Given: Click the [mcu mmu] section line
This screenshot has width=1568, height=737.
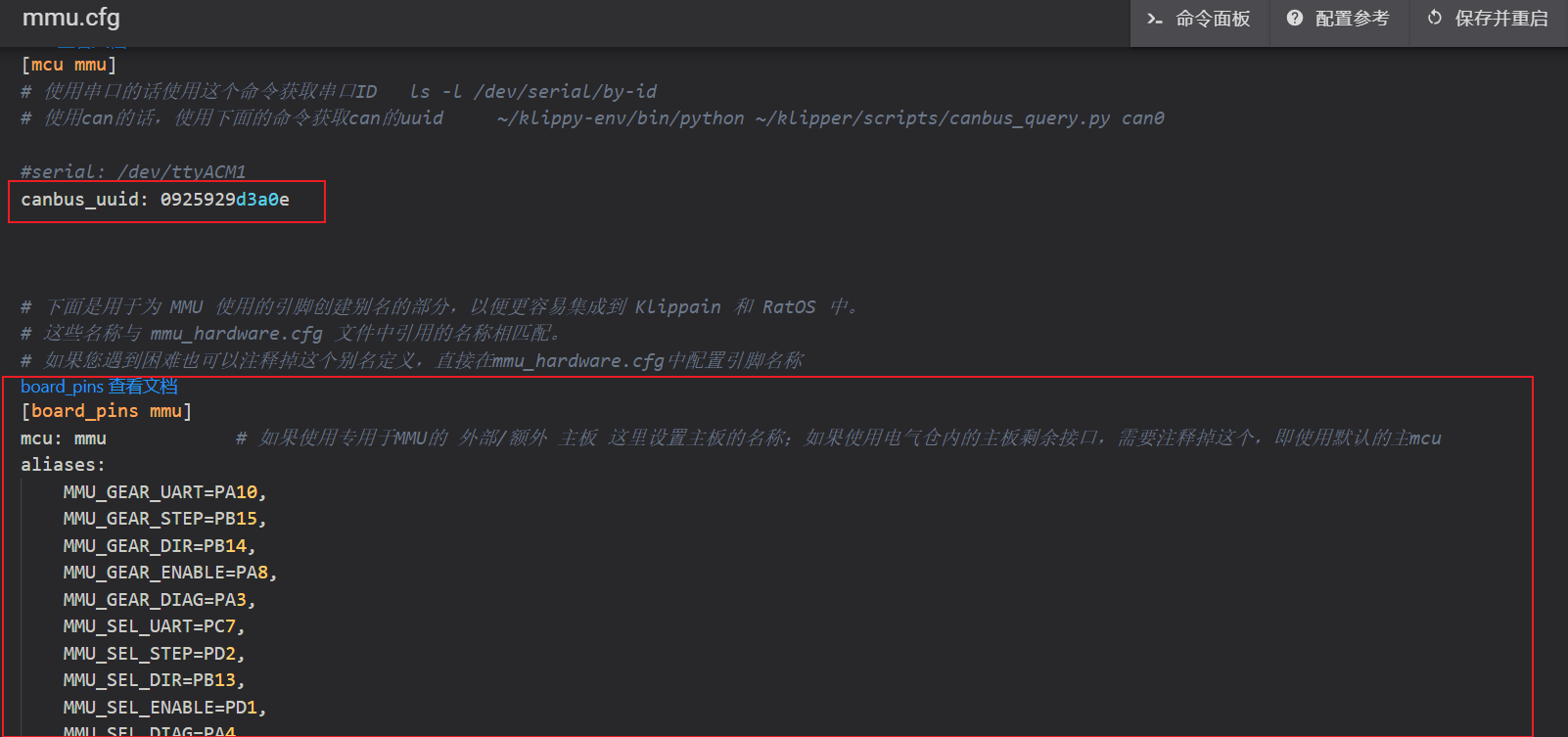Looking at the screenshot, I should [69, 65].
